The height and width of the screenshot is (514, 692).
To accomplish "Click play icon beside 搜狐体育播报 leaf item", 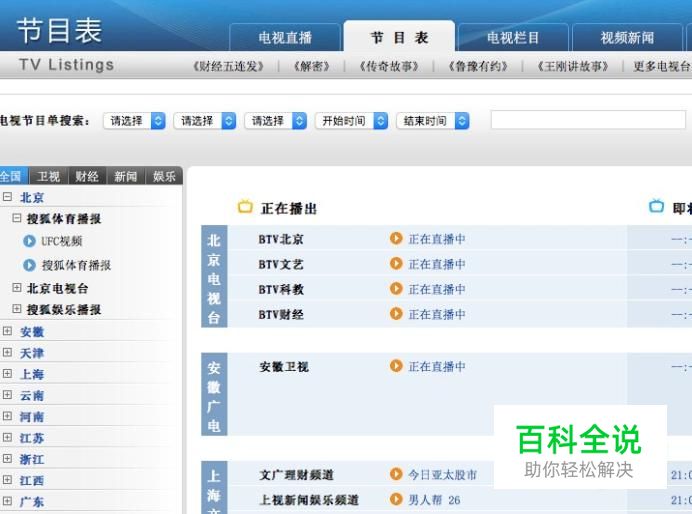I will 29,265.
